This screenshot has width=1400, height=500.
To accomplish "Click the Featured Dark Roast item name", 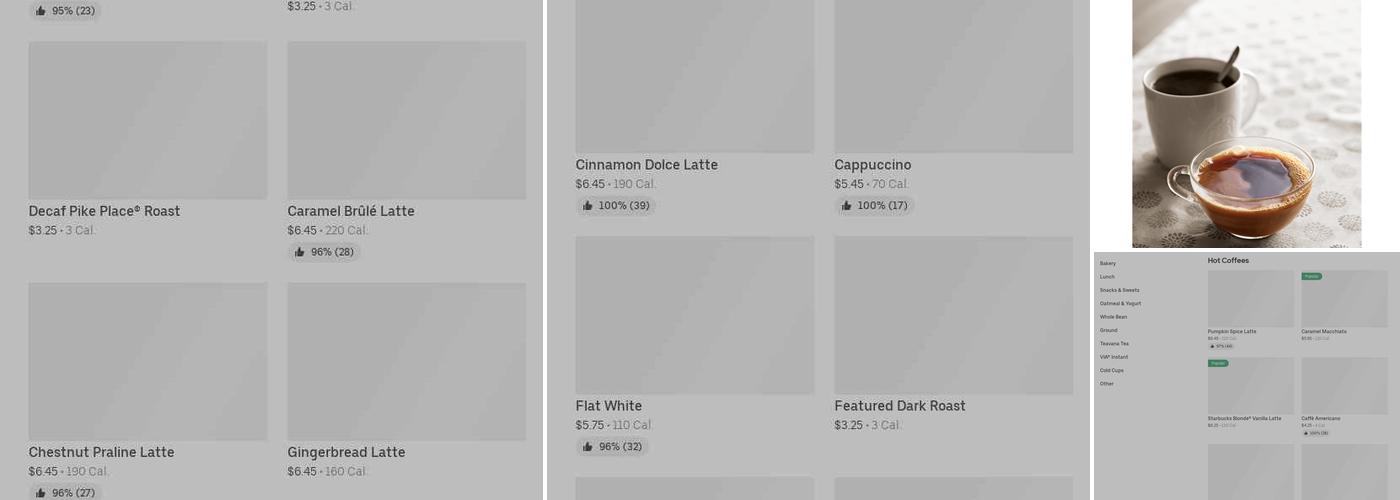I will coord(900,406).
